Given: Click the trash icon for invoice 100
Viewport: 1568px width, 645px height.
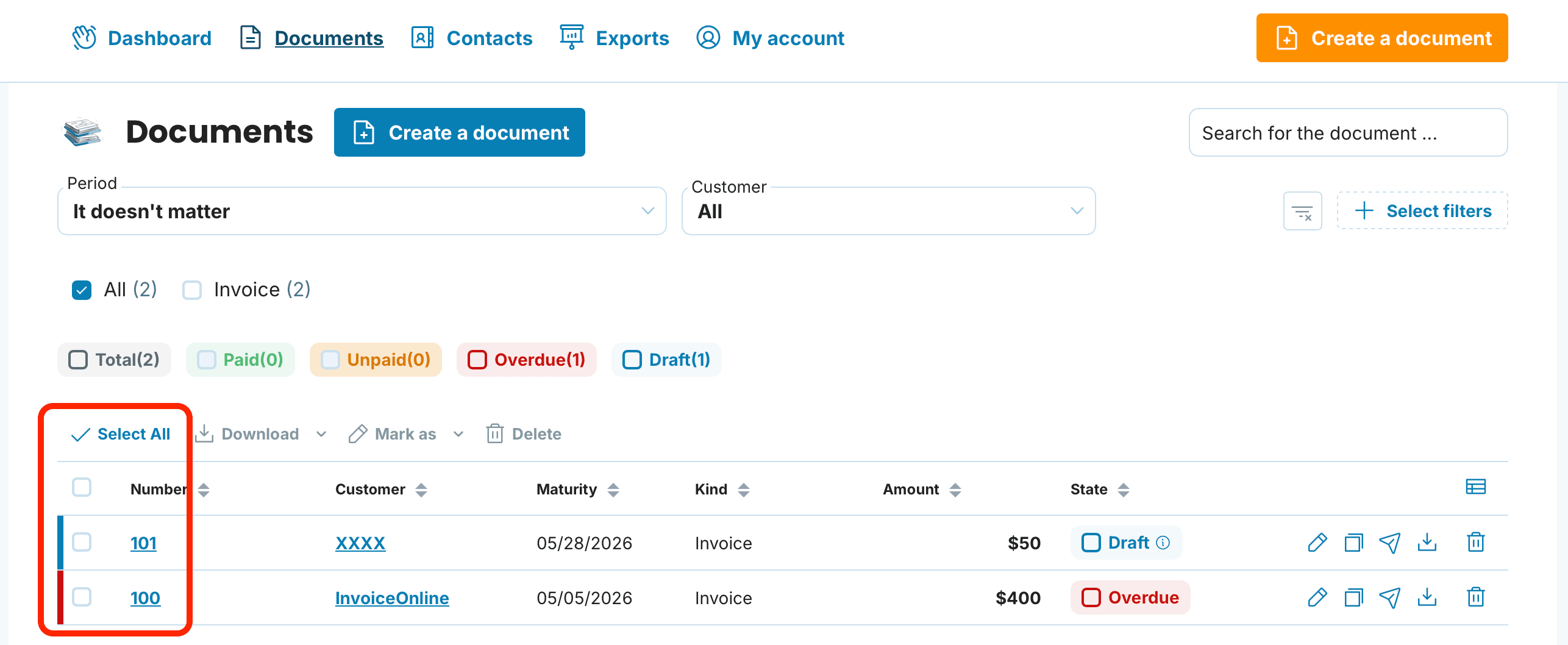Looking at the screenshot, I should click(1475, 597).
